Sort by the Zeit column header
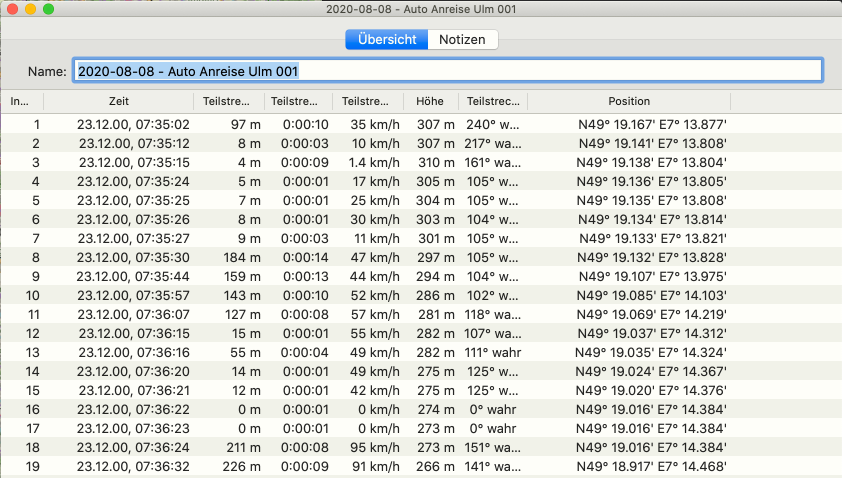This screenshot has height=478, width=842. coord(118,101)
